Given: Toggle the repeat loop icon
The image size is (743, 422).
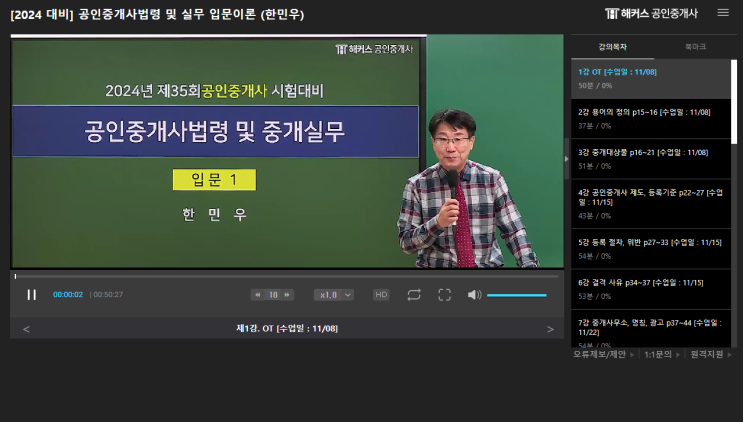Looking at the screenshot, I should click(x=414, y=295).
